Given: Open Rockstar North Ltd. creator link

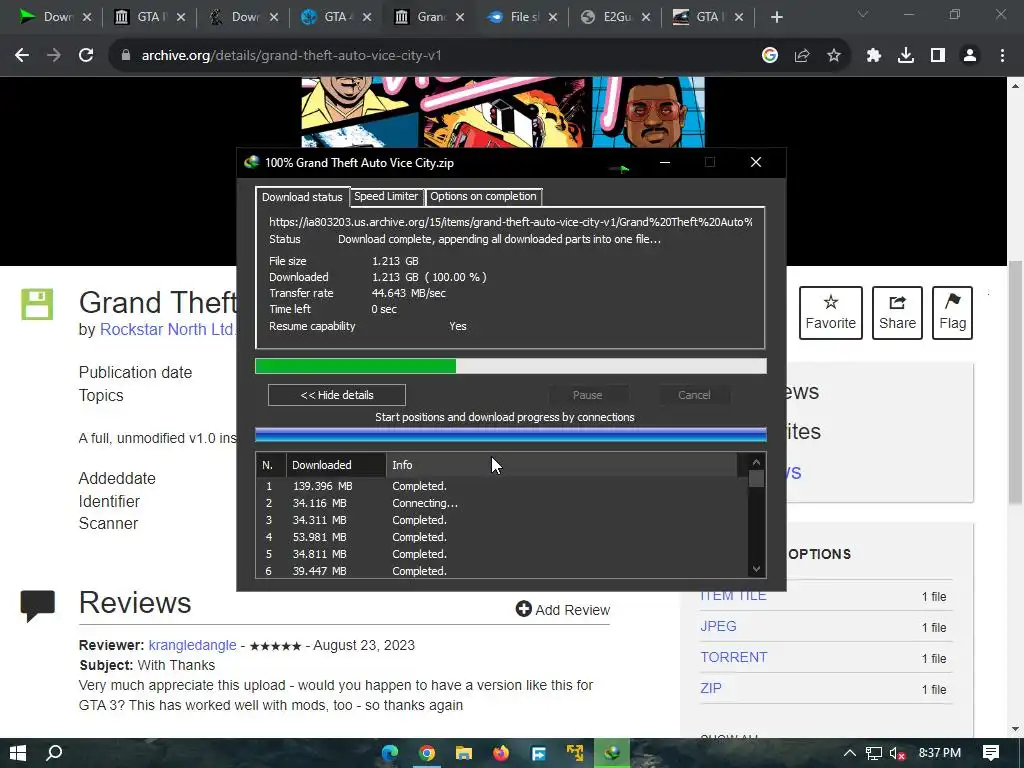Looking at the screenshot, I should pos(167,329).
